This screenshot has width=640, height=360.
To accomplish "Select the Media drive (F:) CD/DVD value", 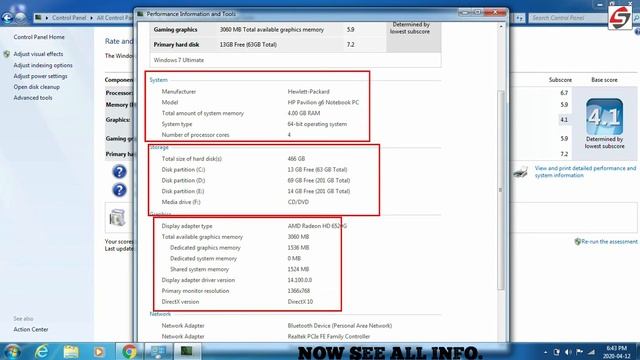I will click(x=298, y=202).
